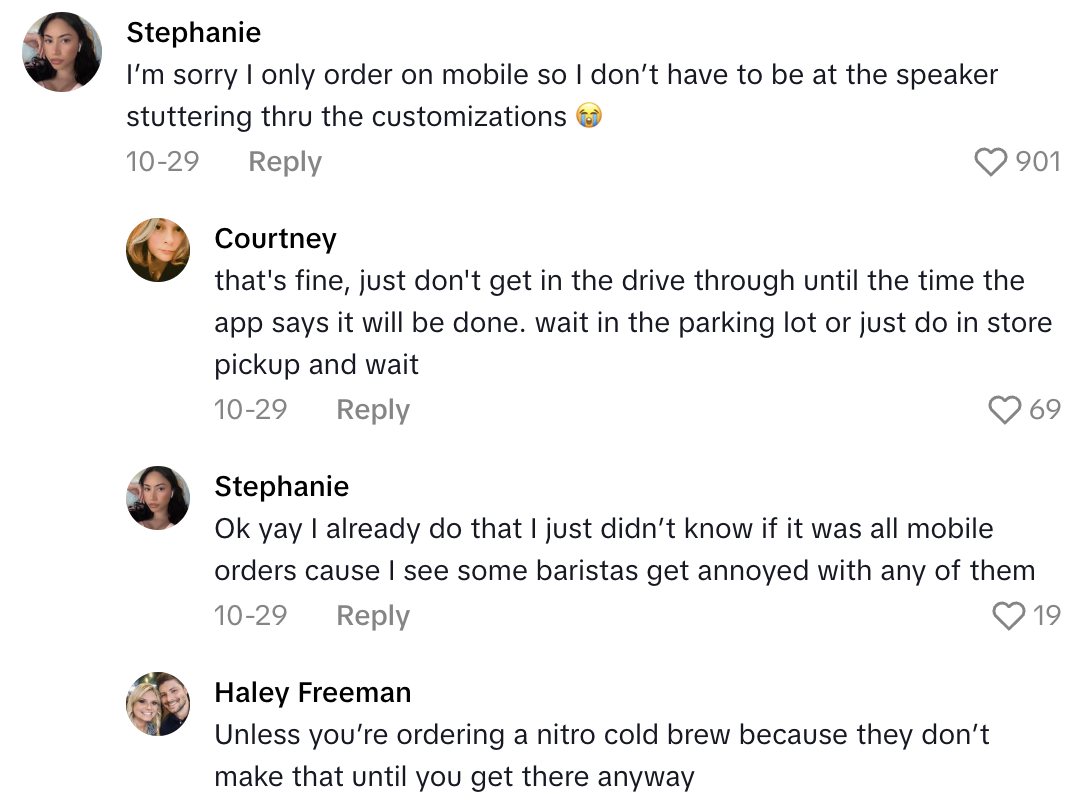Select Haley Freeman's nitro cold brew comment text
Viewport: 1084px width, 800px height.
click(600, 755)
